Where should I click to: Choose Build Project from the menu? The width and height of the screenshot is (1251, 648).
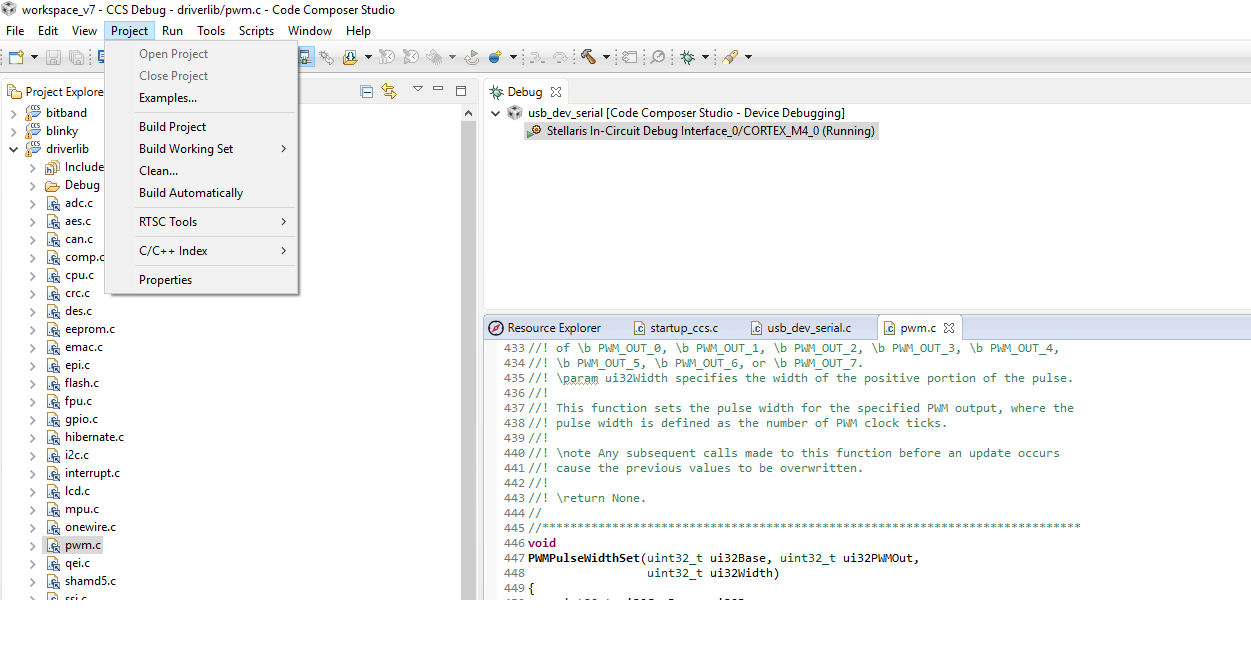pos(201,127)
